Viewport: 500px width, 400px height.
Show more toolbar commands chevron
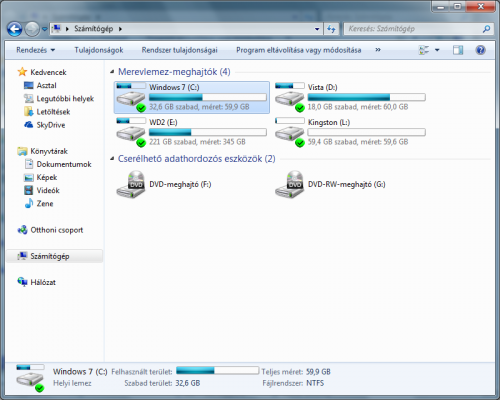(x=378, y=50)
